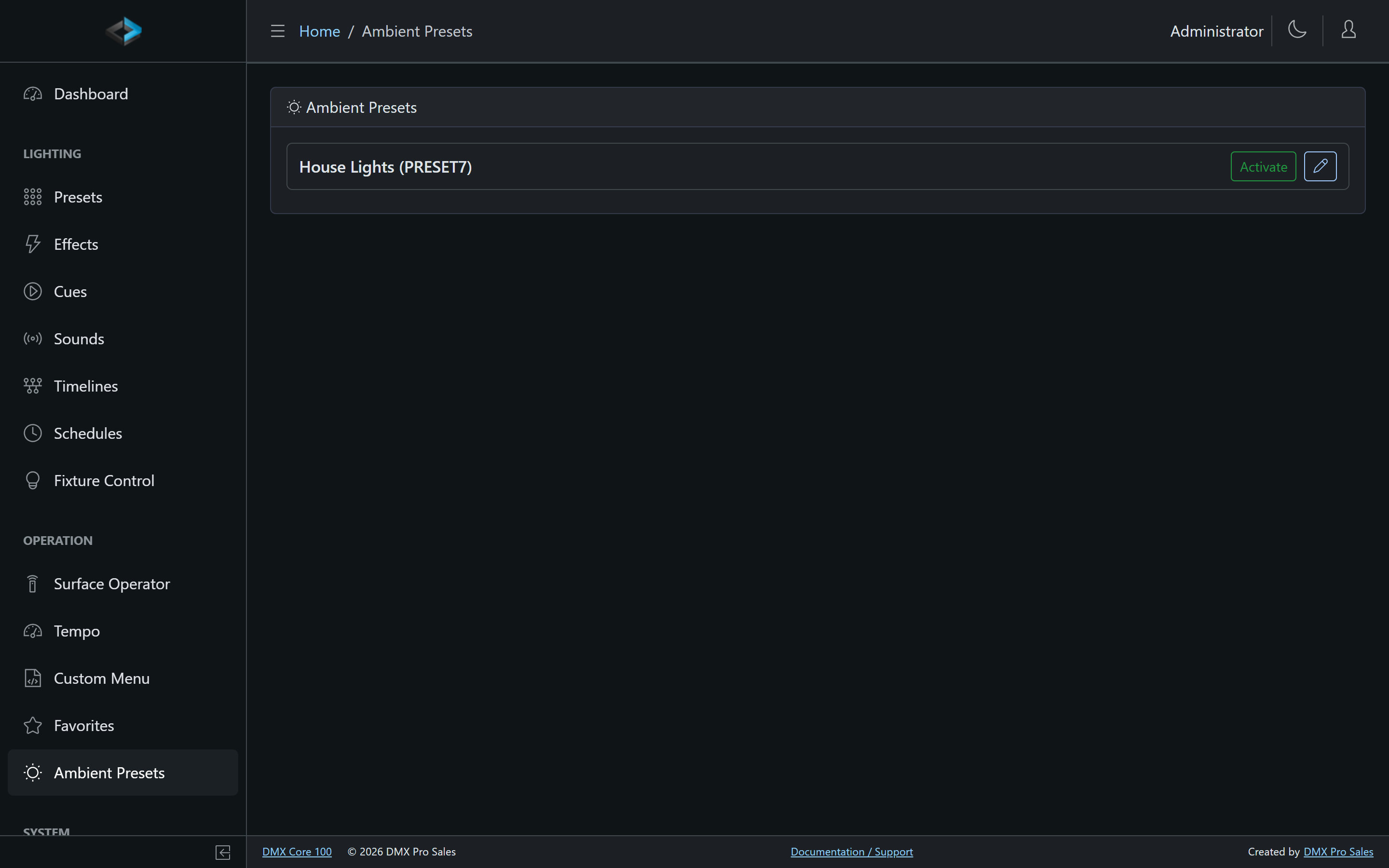Open the Cues page
Viewport: 1389px width, 868px height.
tap(123, 292)
